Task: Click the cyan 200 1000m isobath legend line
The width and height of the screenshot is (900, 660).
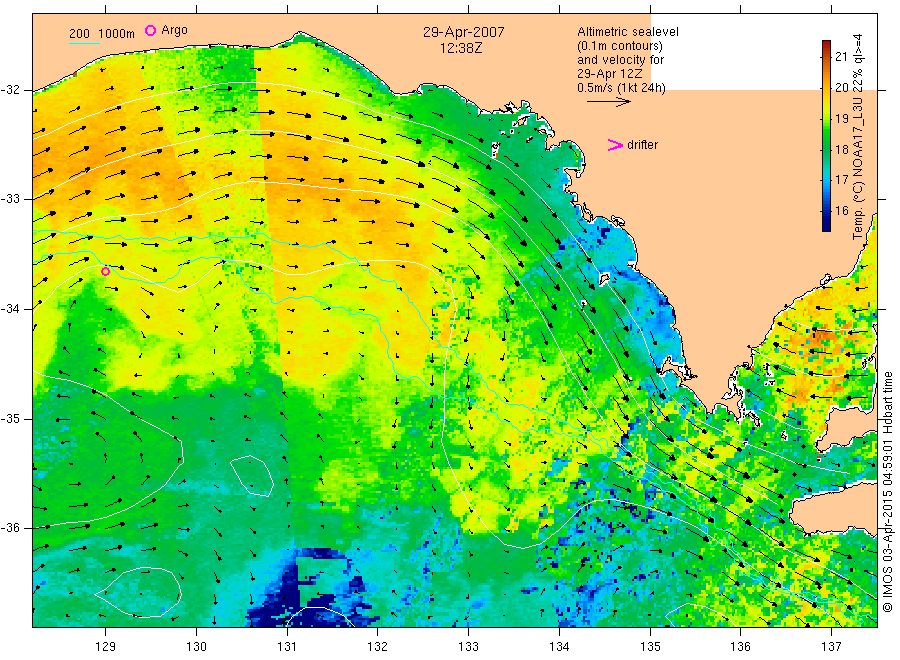Action: 84,43
